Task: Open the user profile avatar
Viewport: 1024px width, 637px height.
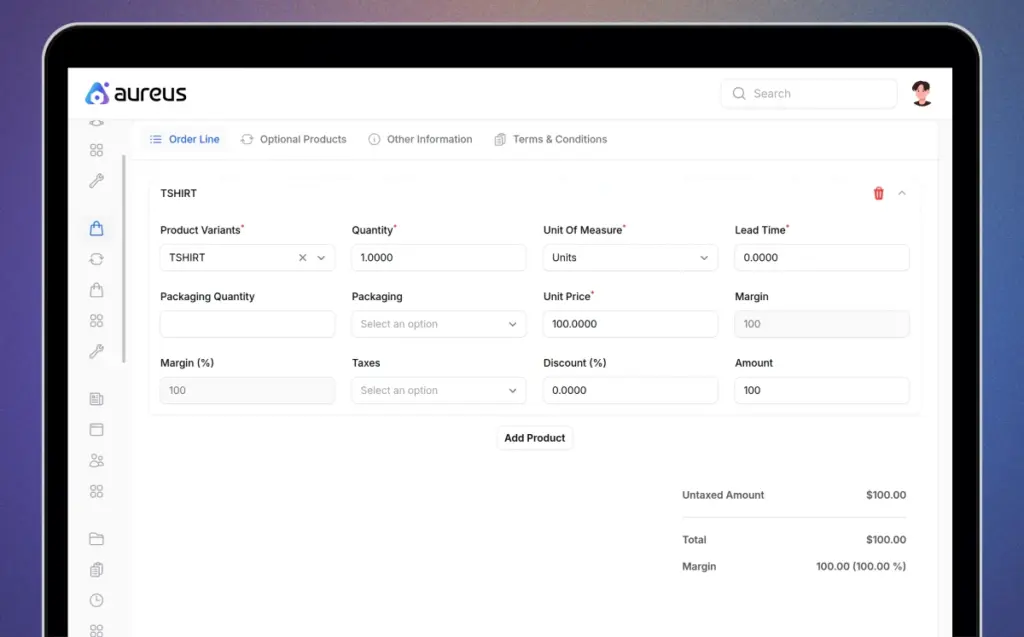Action: [x=921, y=93]
